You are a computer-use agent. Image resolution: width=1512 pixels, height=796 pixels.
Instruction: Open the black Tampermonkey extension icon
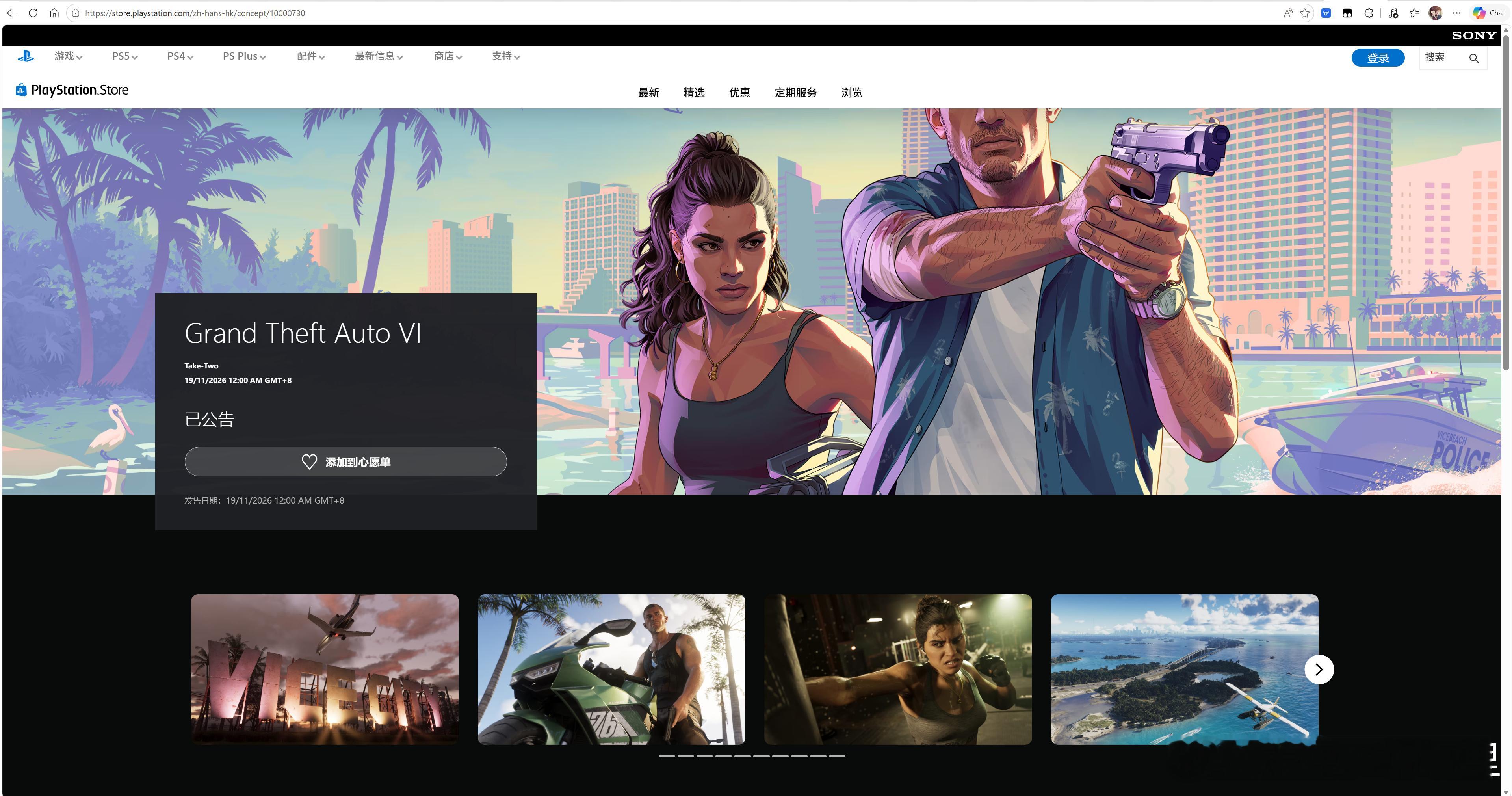(1347, 13)
